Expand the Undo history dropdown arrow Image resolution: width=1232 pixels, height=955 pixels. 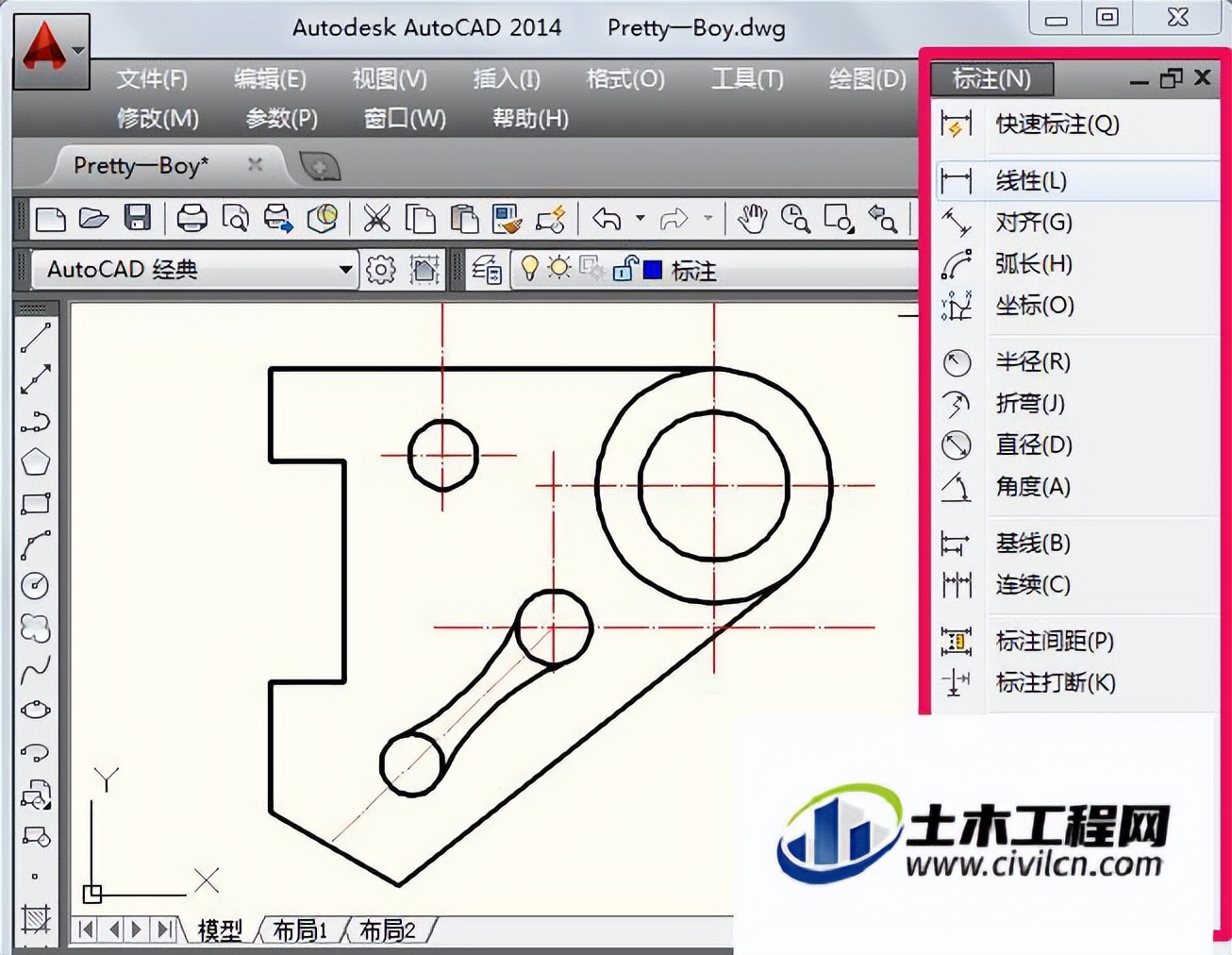tap(640, 219)
